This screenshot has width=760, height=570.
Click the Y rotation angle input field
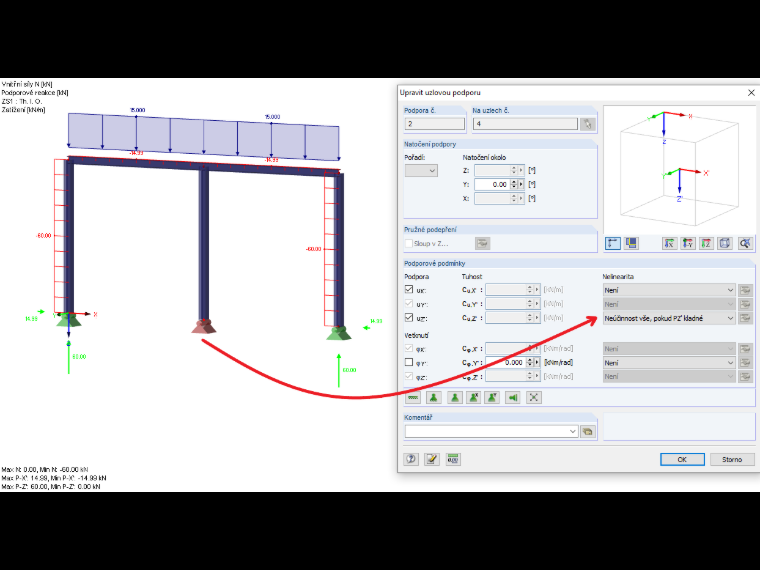(x=491, y=185)
